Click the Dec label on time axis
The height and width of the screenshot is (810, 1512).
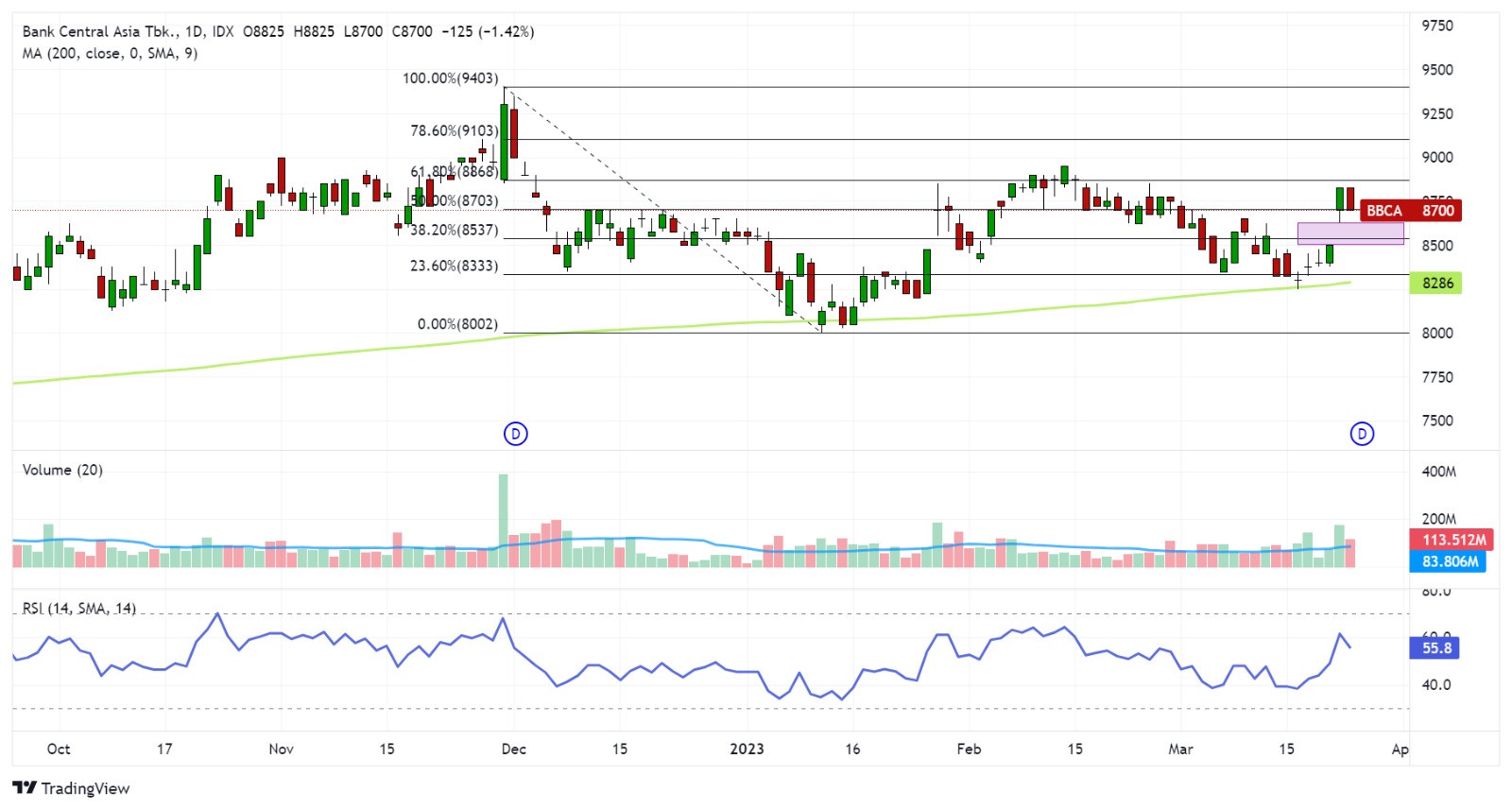tap(514, 749)
